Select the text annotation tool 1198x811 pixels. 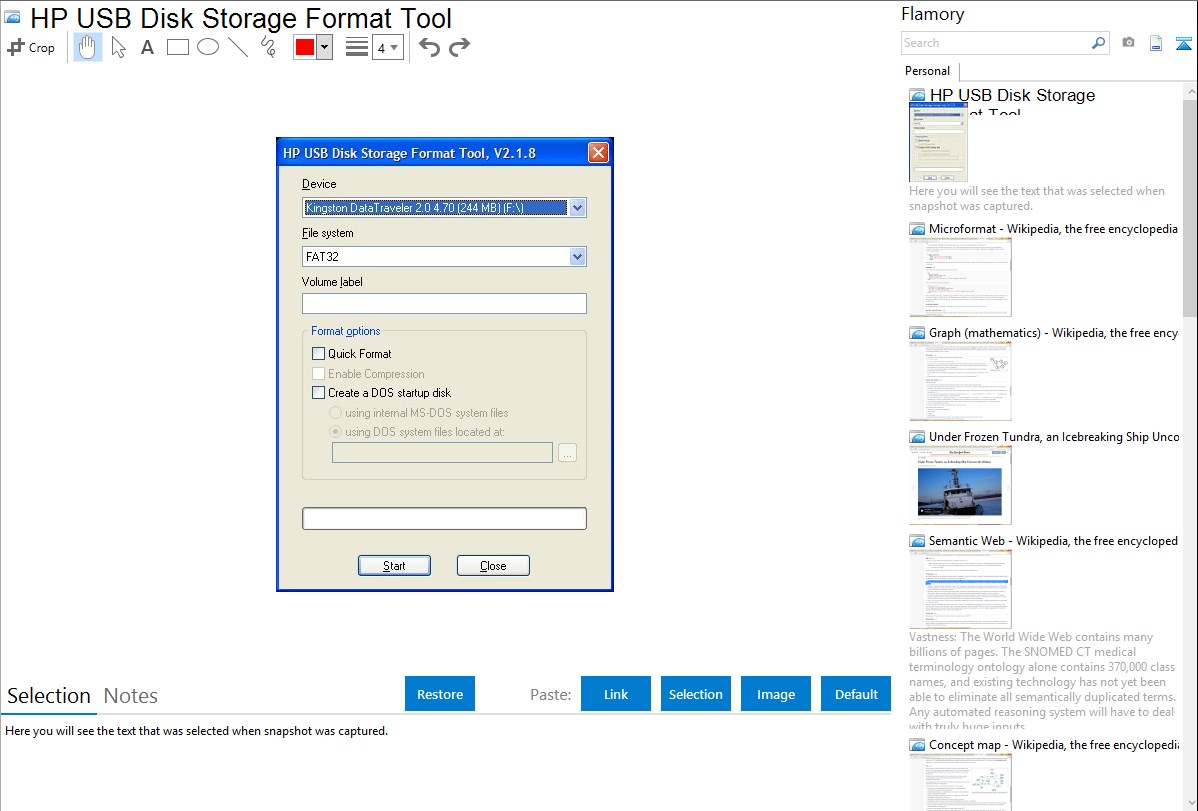tap(147, 47)
